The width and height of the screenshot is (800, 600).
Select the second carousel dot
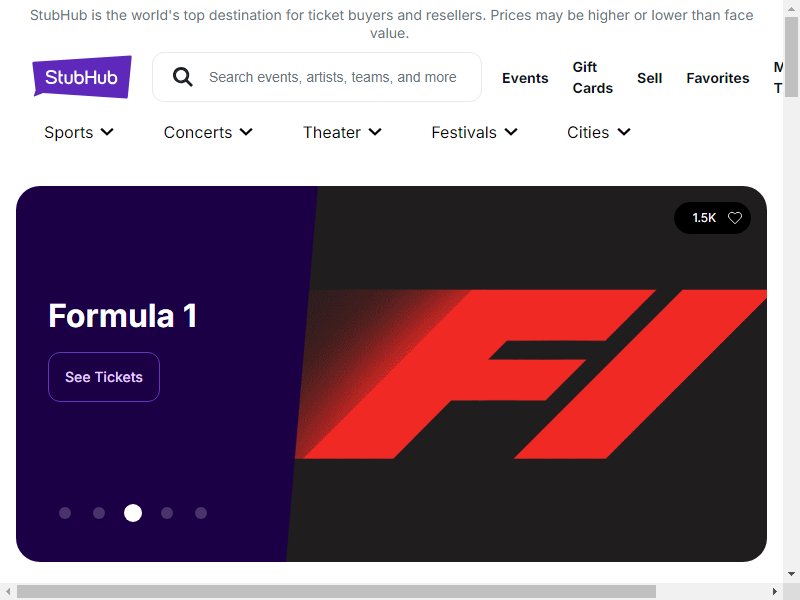pos(99,513)
